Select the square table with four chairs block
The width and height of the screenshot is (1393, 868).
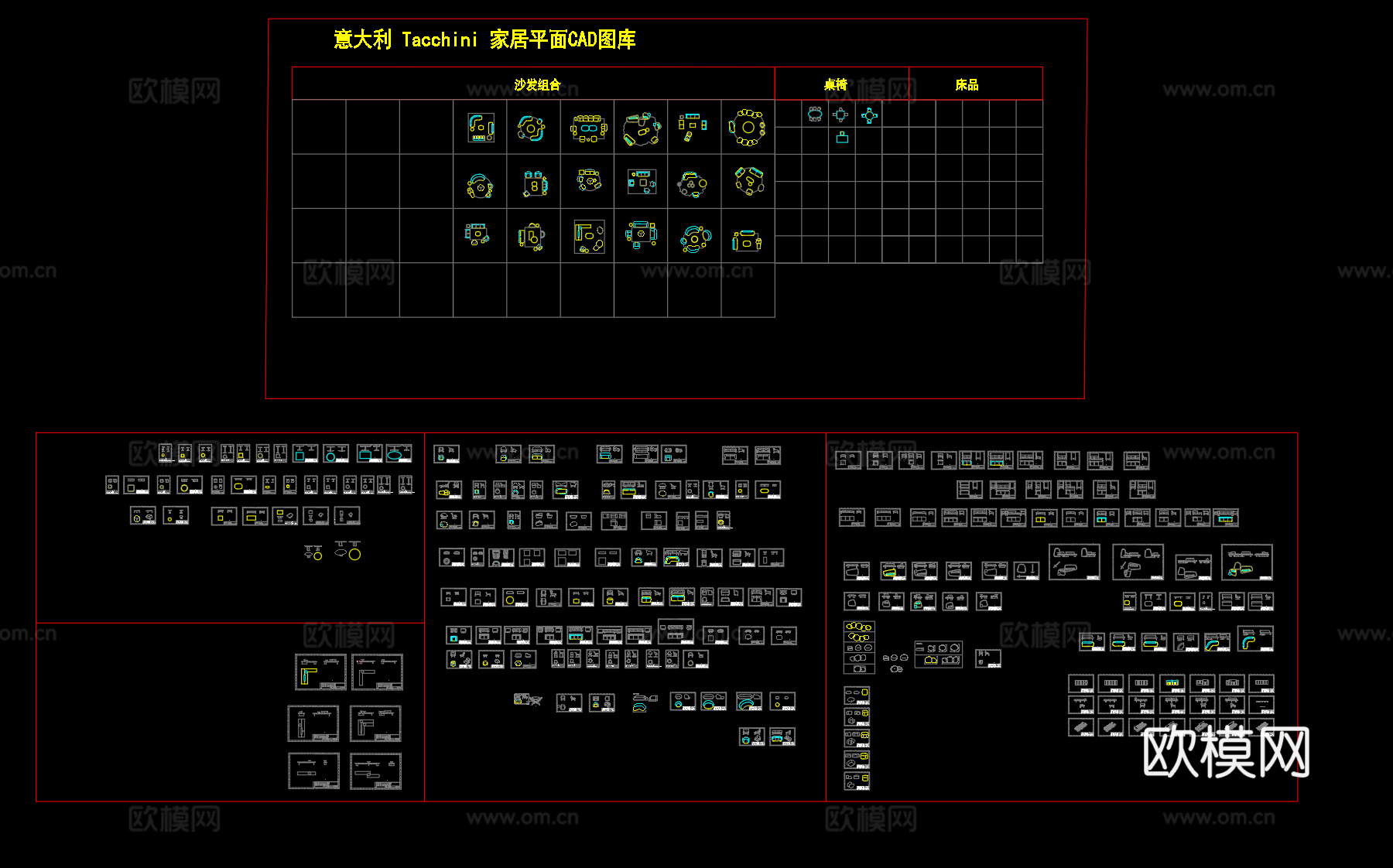tap(840, 116)
